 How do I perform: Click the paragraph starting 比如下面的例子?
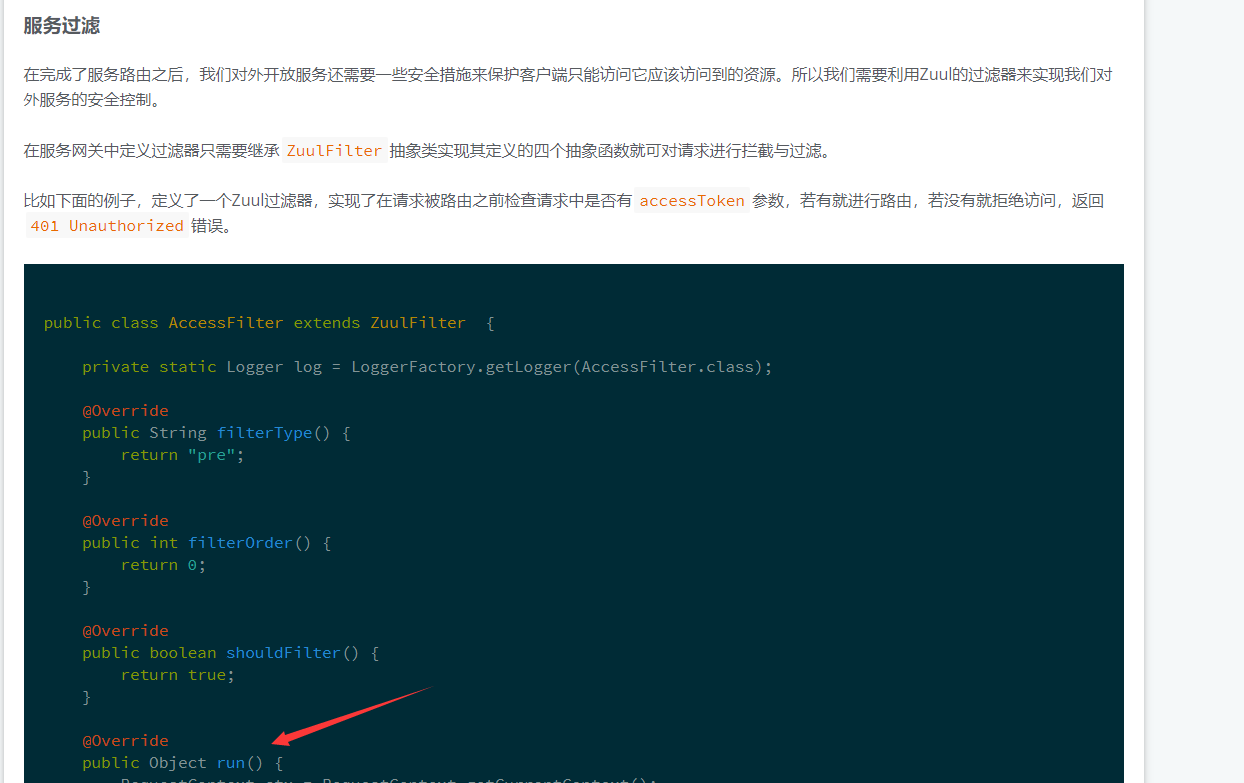pos(564,213)
